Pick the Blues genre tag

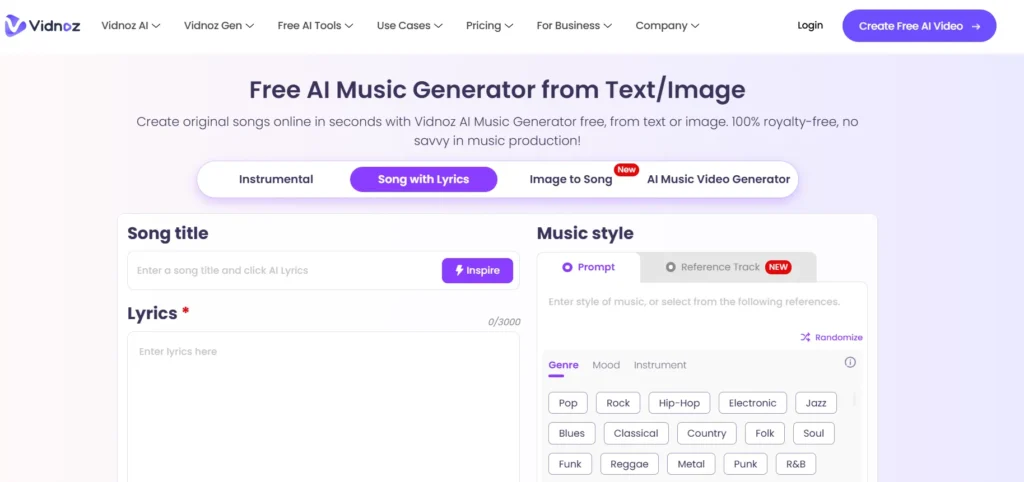(x=571, y=433)
